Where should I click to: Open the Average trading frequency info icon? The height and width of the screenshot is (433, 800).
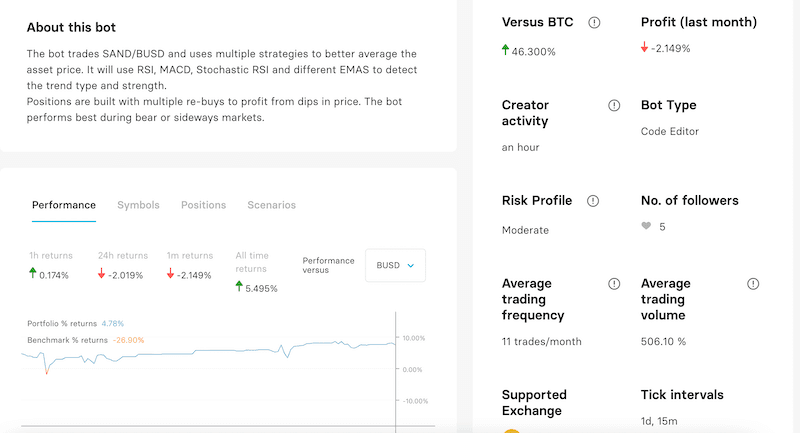tap(614, 284)
